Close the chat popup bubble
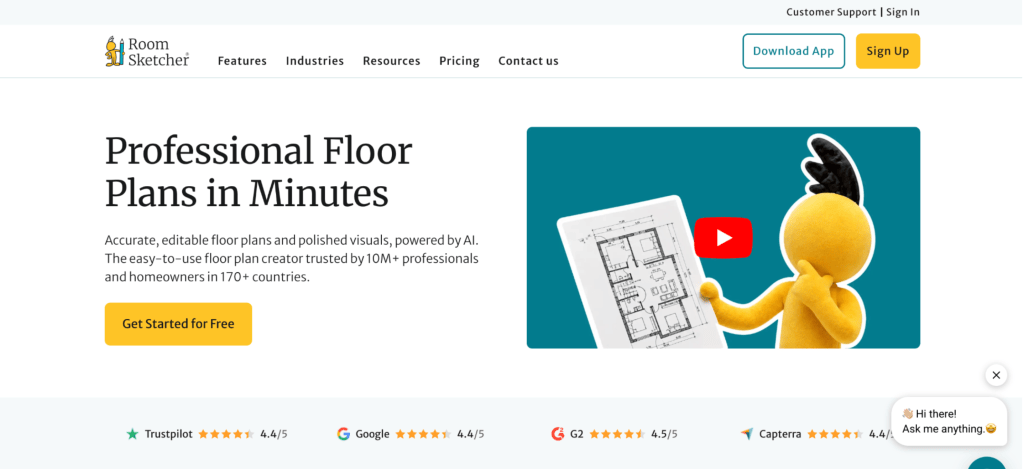This screenshot has height=469, width=1024. [x=996, y=375]
